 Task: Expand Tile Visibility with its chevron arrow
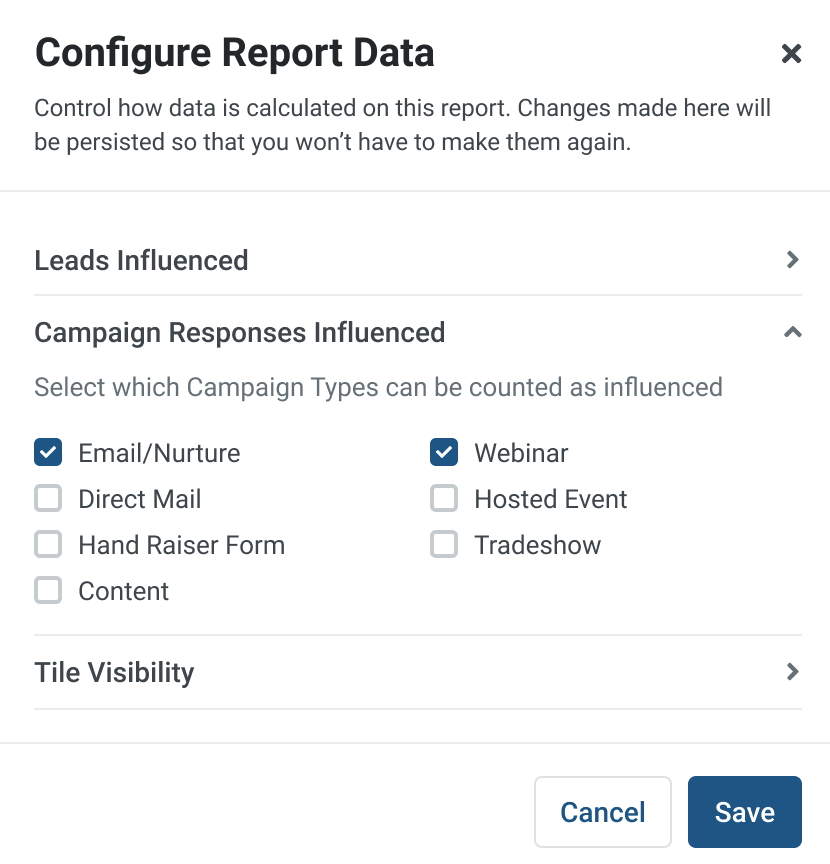(x=793, y=672)
